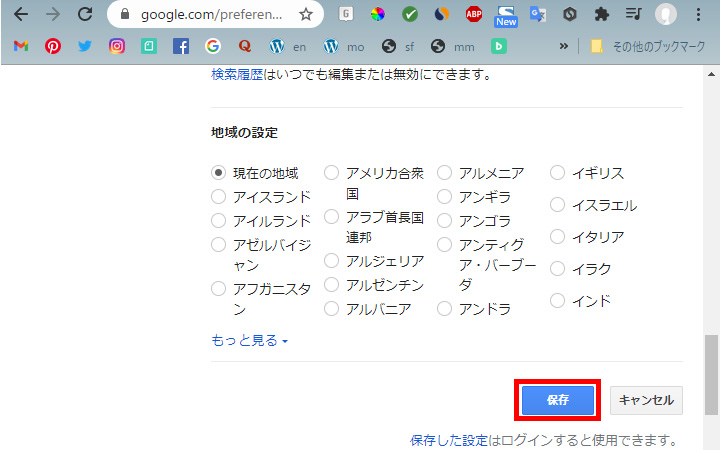The image size is (720, 450).
Task: Open the 'sf' globe bookmark
Action: click(398, 46)
